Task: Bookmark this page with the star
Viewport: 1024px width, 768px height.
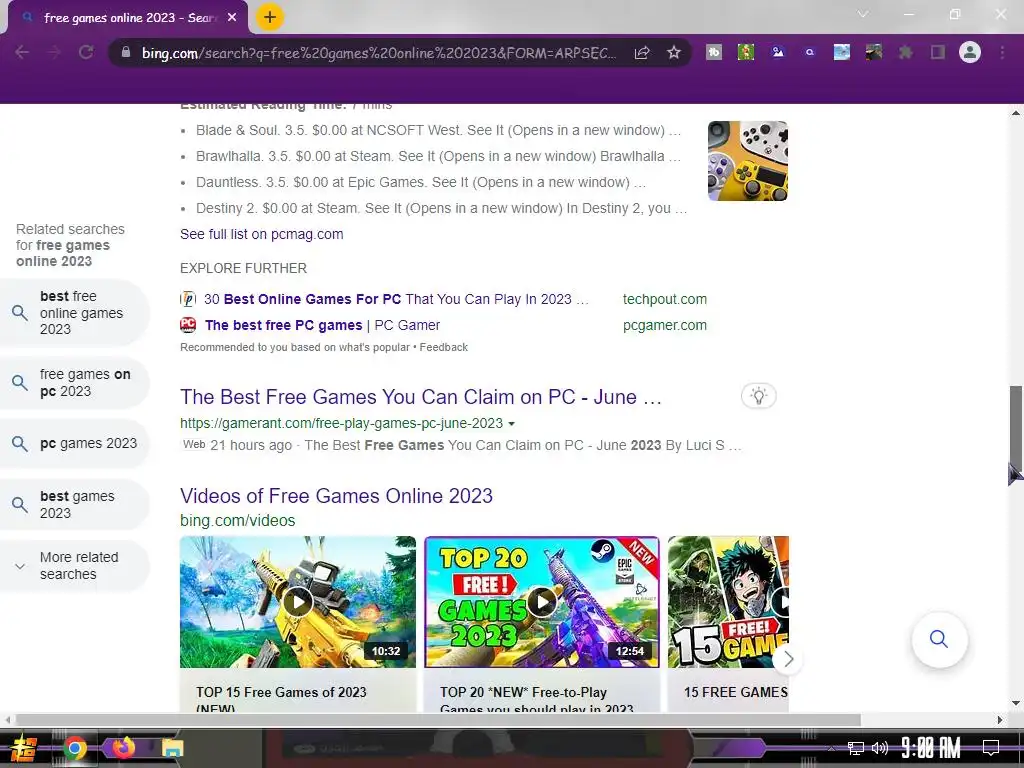Action: [x=674, y=52]
